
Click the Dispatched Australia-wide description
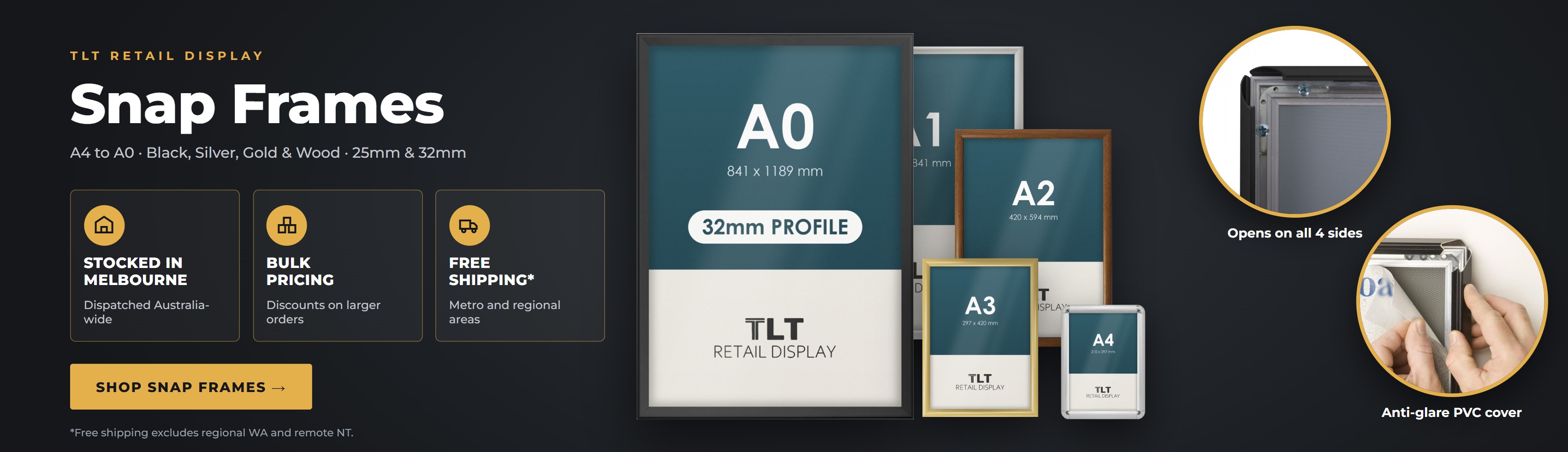pyautogui.click(x=147, y=312)
